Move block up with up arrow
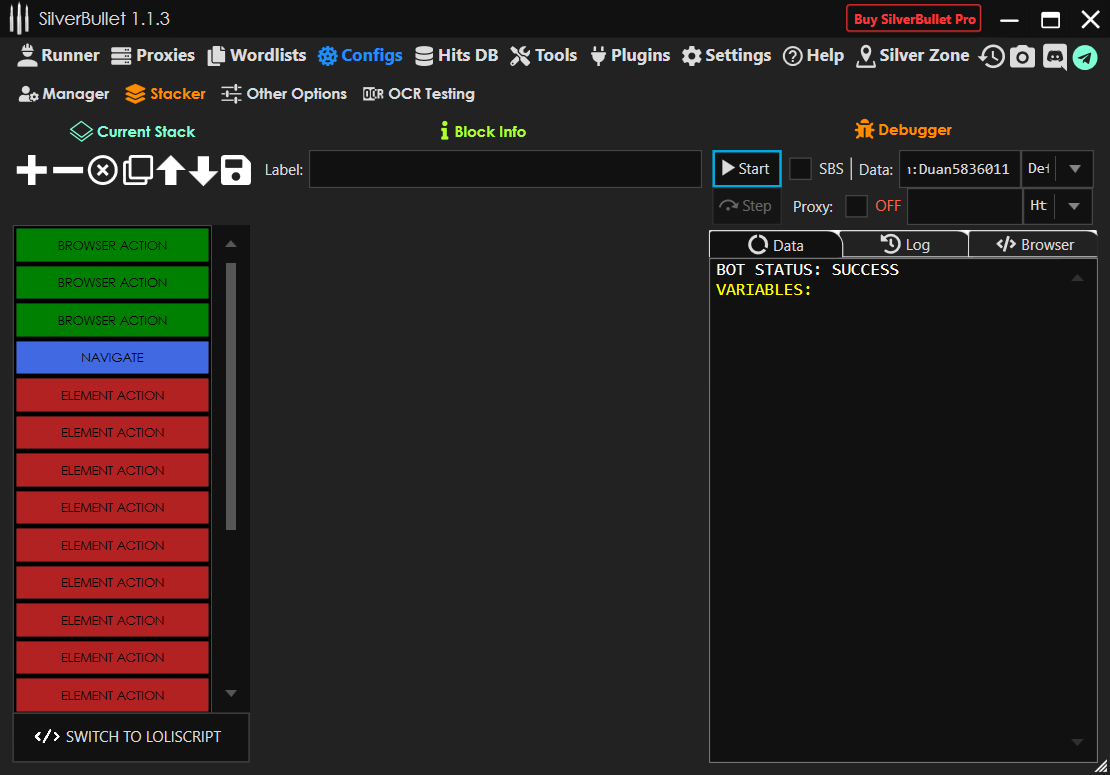 tap(171, 170)
